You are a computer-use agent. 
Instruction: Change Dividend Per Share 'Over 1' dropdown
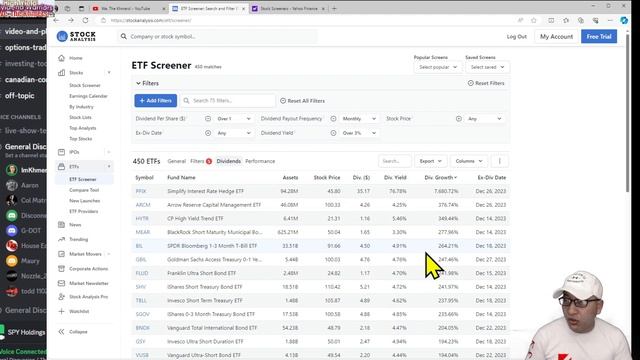233,119
